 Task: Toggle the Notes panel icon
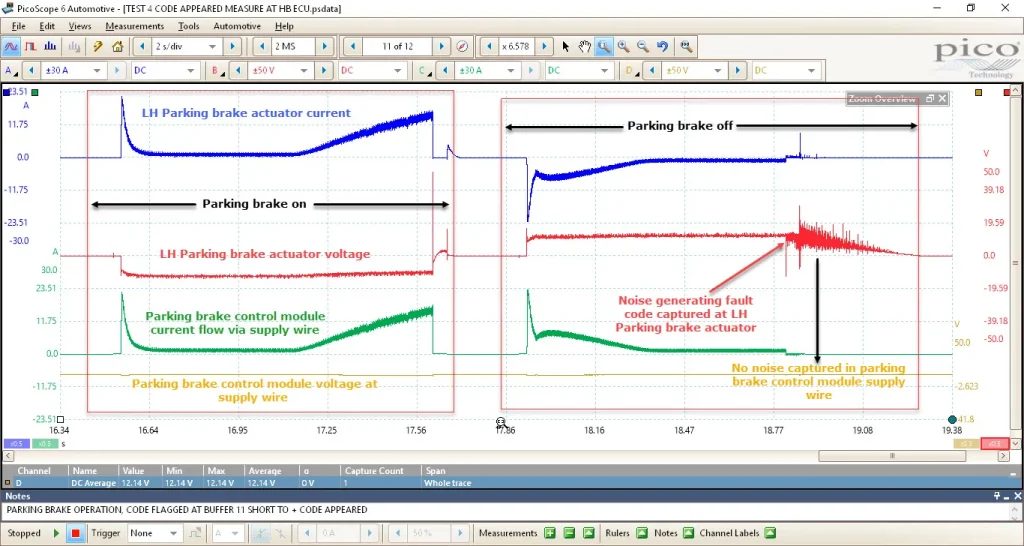[688, 533]
